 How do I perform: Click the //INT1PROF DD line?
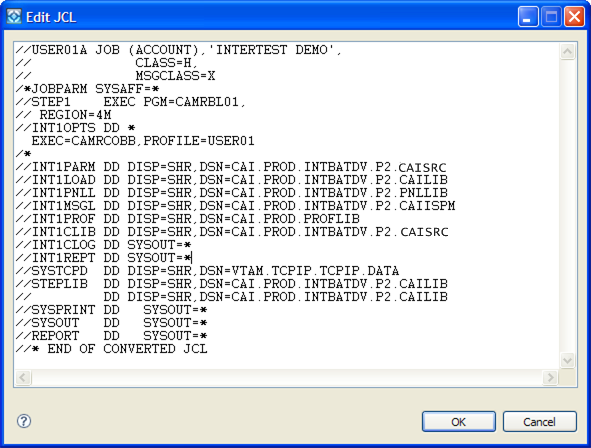pos(187,219)
